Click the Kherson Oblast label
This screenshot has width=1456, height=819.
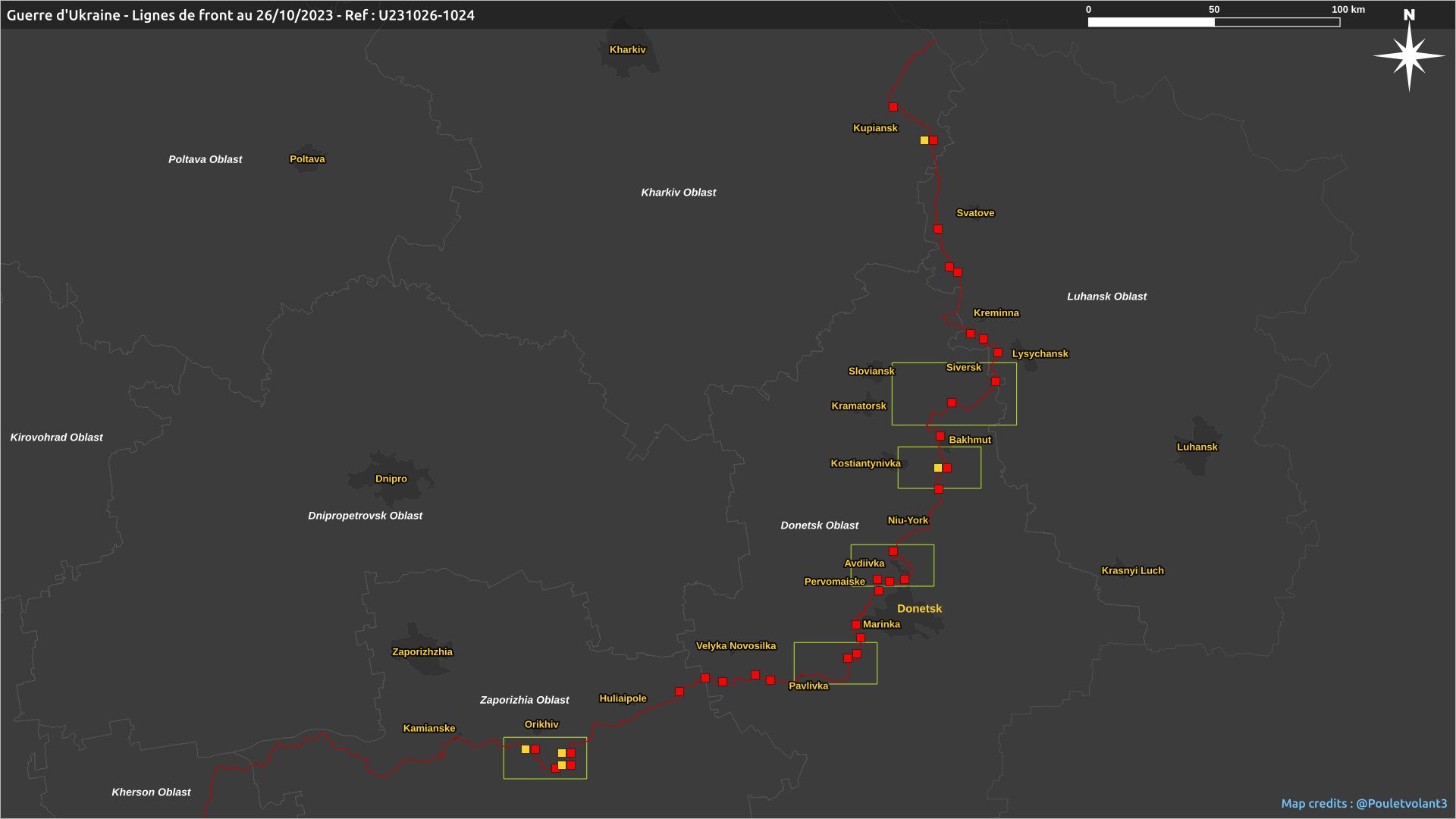point(152,792)
